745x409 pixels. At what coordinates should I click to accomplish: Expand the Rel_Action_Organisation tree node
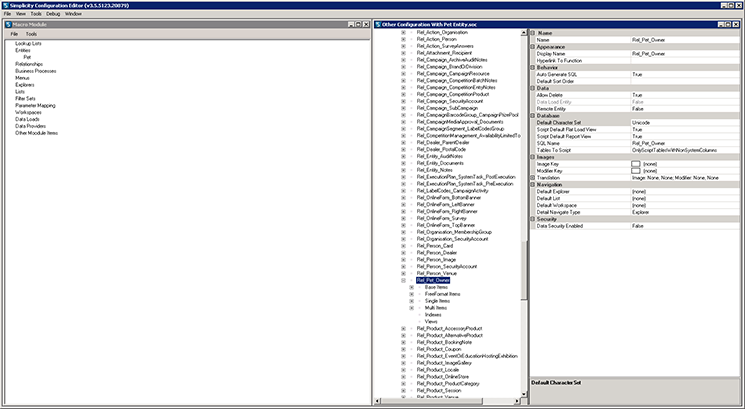pos(403,32)
